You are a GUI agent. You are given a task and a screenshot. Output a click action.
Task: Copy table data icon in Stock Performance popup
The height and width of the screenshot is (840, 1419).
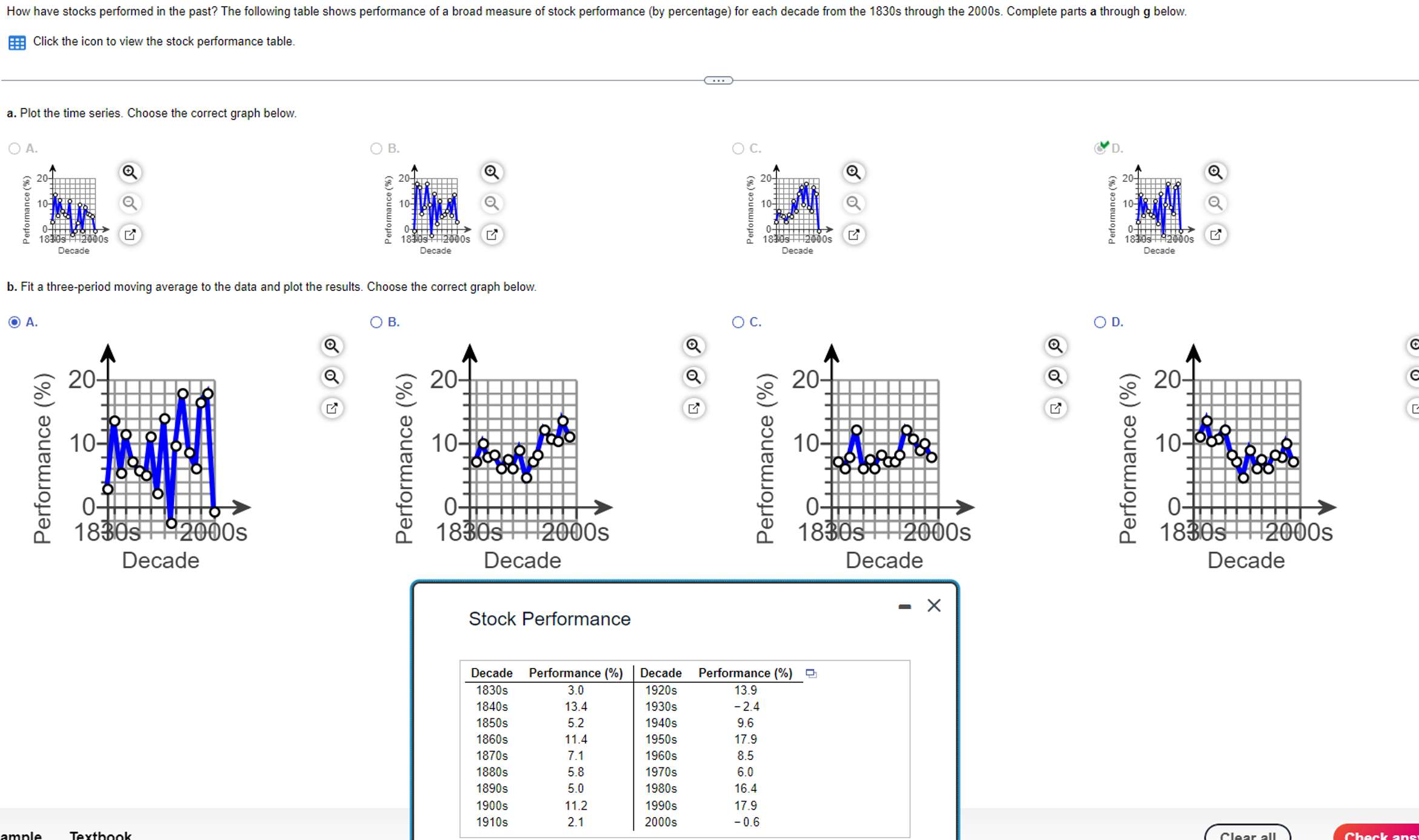click(x=811, y=673)
